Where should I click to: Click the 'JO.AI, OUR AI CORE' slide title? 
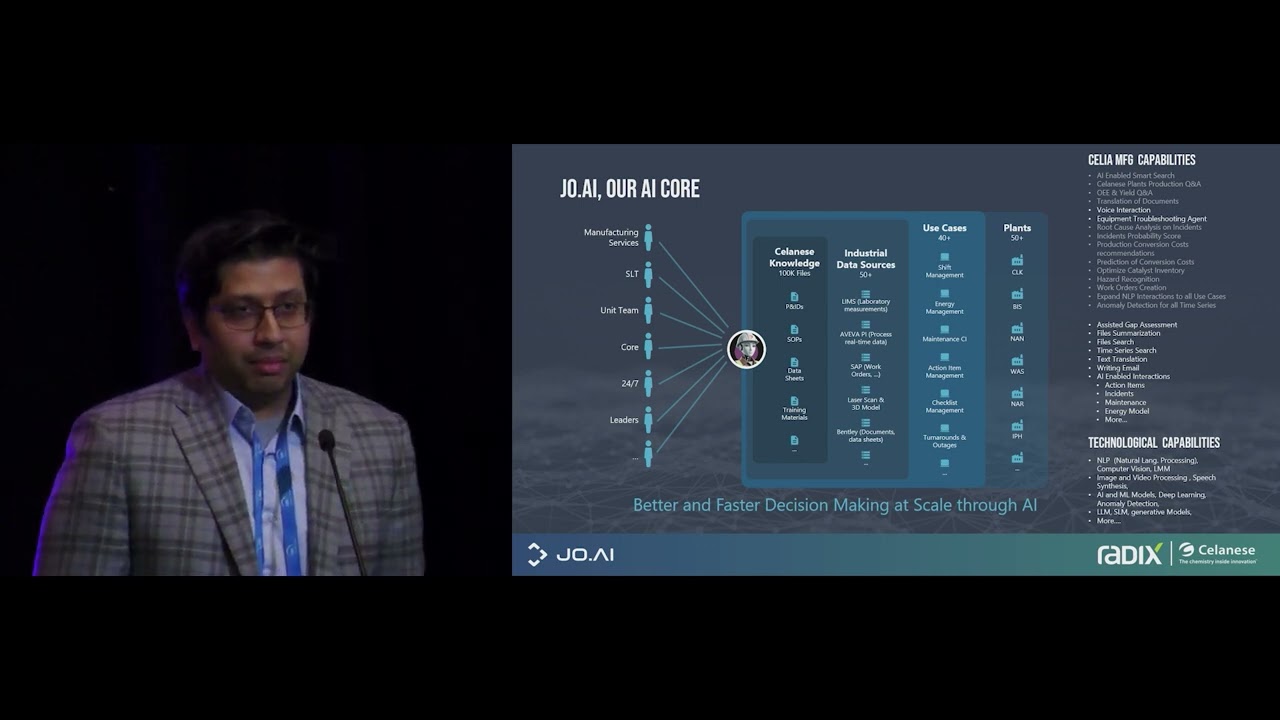click(x=630, y=189)
